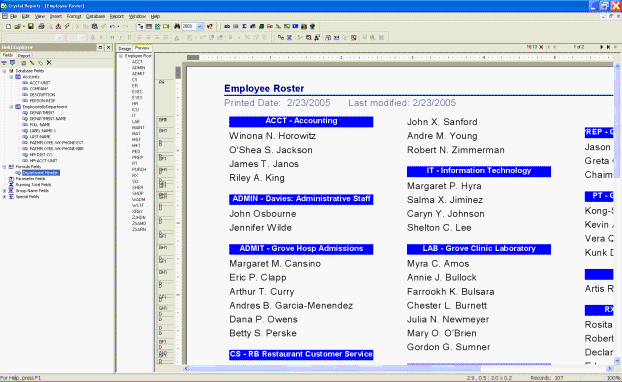
Task: Refresh report data with lightning bolt icon
Action: coord(67,27)
